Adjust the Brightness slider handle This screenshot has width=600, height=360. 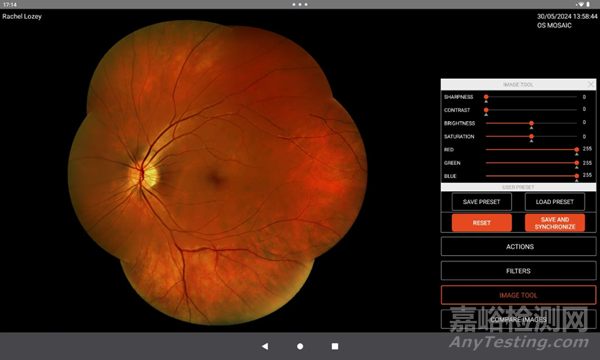[x=531, y=123]
